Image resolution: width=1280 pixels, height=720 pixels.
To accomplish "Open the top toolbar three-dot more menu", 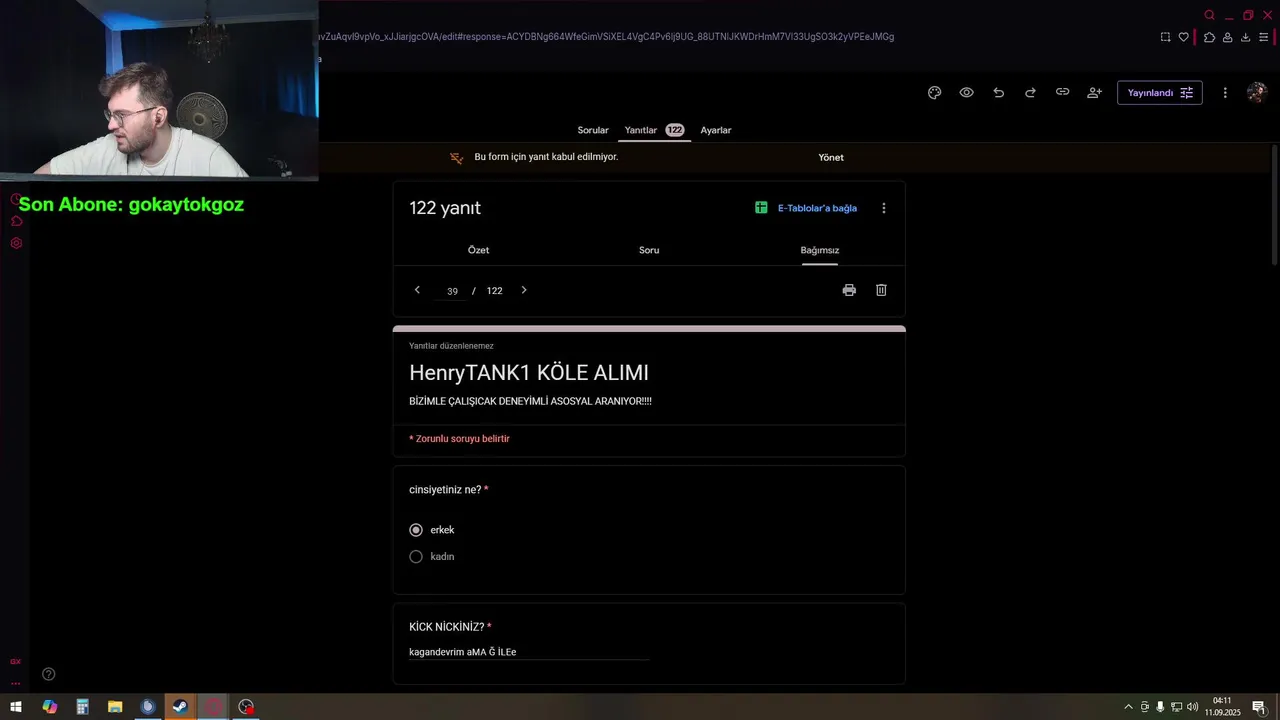I will (1225, 93).
